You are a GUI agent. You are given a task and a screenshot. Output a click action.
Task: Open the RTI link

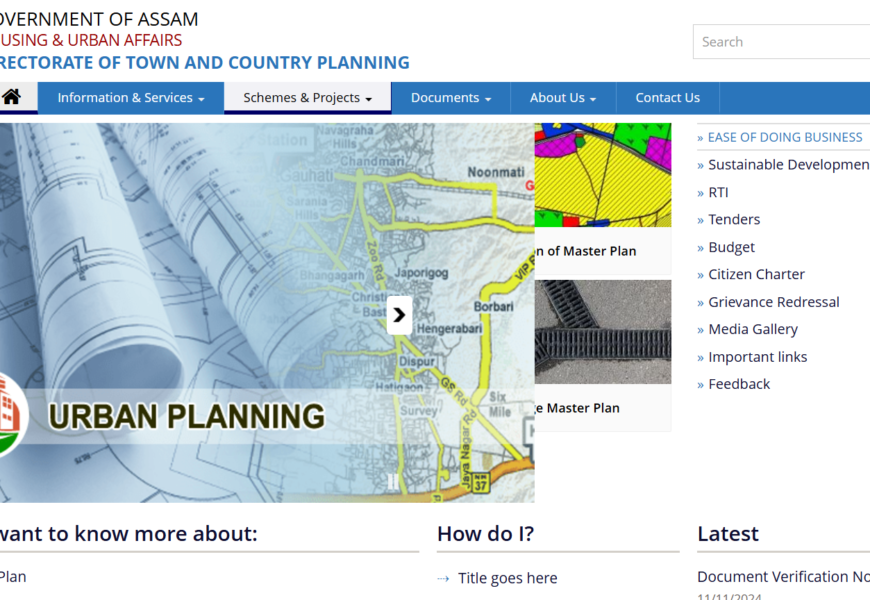click(718, 192)
